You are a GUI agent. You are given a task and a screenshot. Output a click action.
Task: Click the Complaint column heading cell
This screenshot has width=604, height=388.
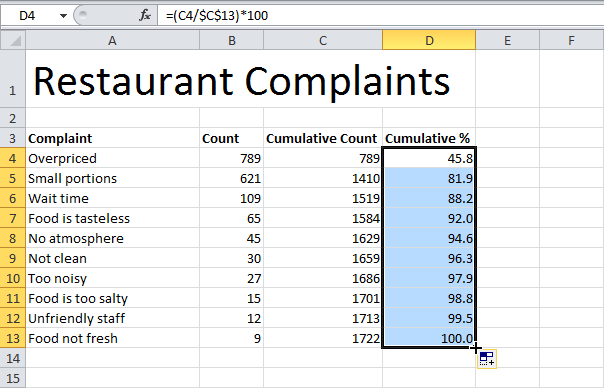coord(112,138)
